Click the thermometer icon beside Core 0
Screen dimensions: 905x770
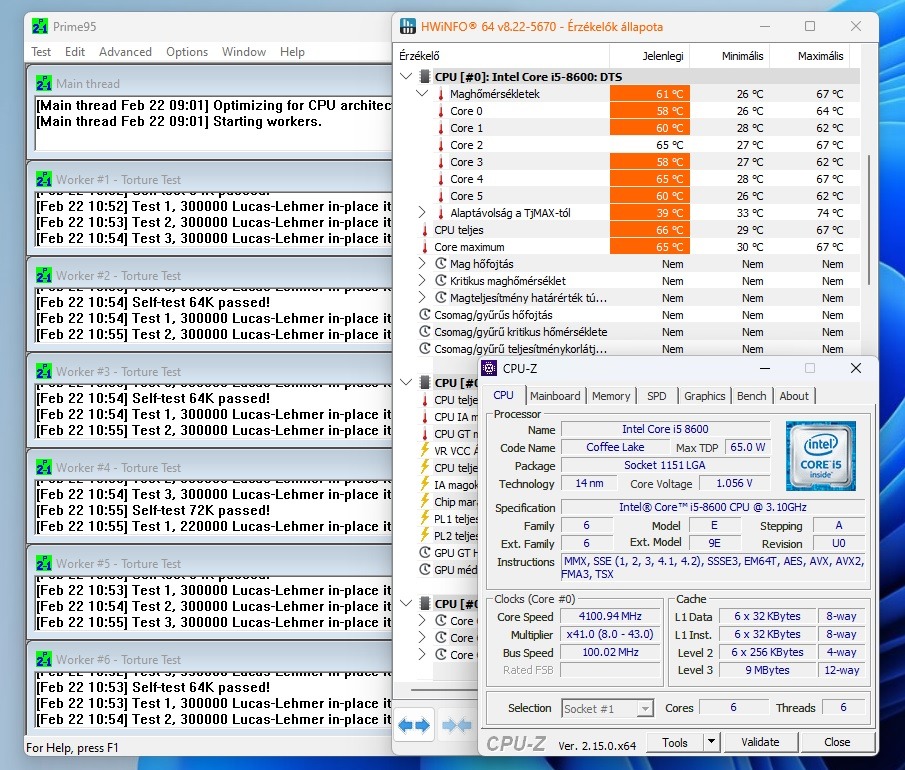(x=440, y=111)
